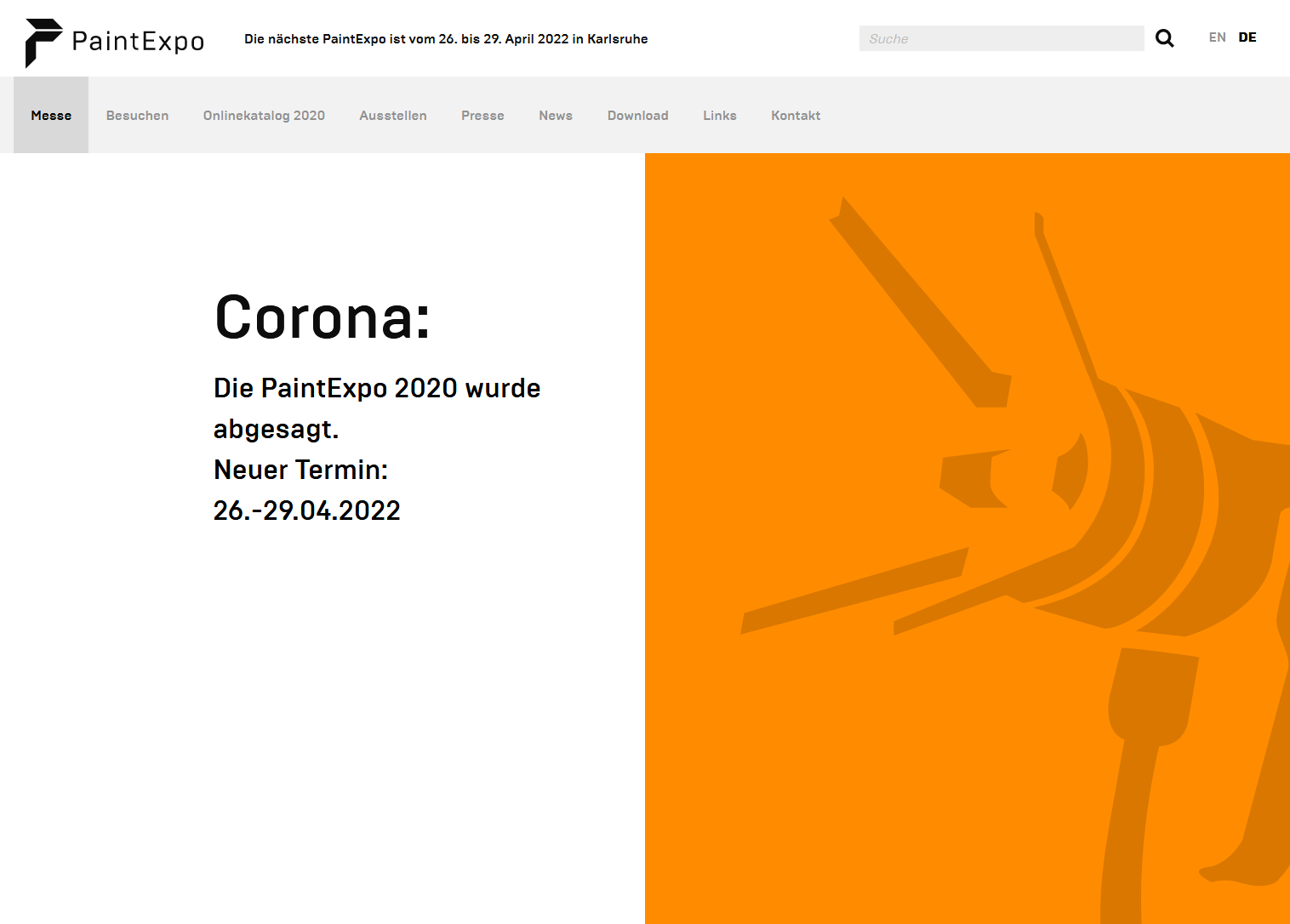This screenshot has height=924, width=1290.
Task: Open the News menu item
Action: (x=556, y=115)
